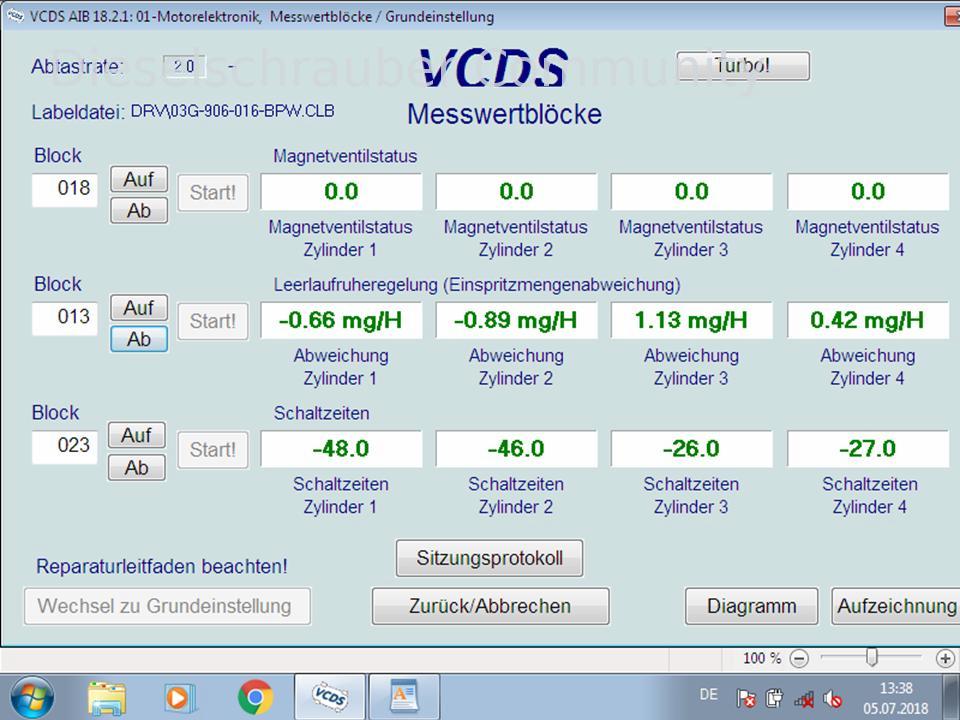Click the power plug tray icon
Screen dimensions: 960x720
(774, 698)
